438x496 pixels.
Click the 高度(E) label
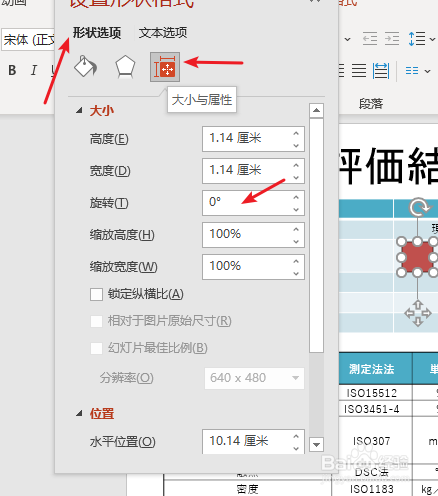point(109,139)
